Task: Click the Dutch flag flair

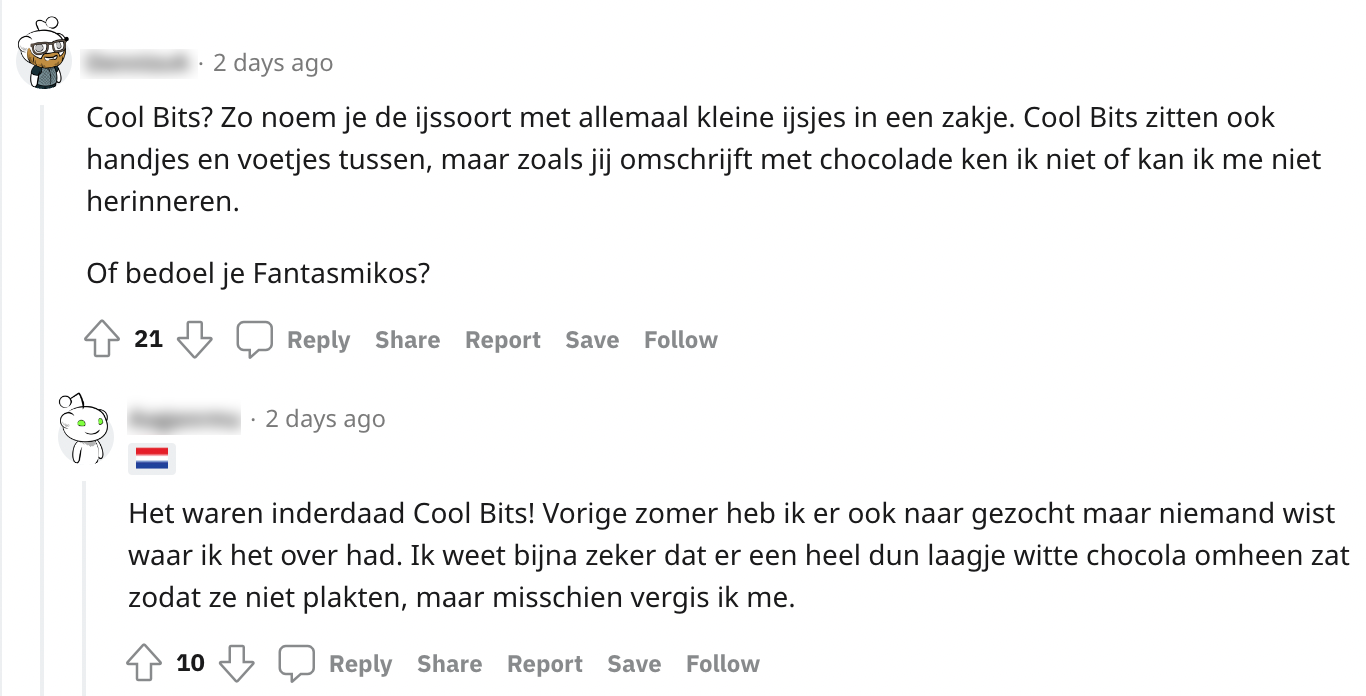Action: (152, 459)
